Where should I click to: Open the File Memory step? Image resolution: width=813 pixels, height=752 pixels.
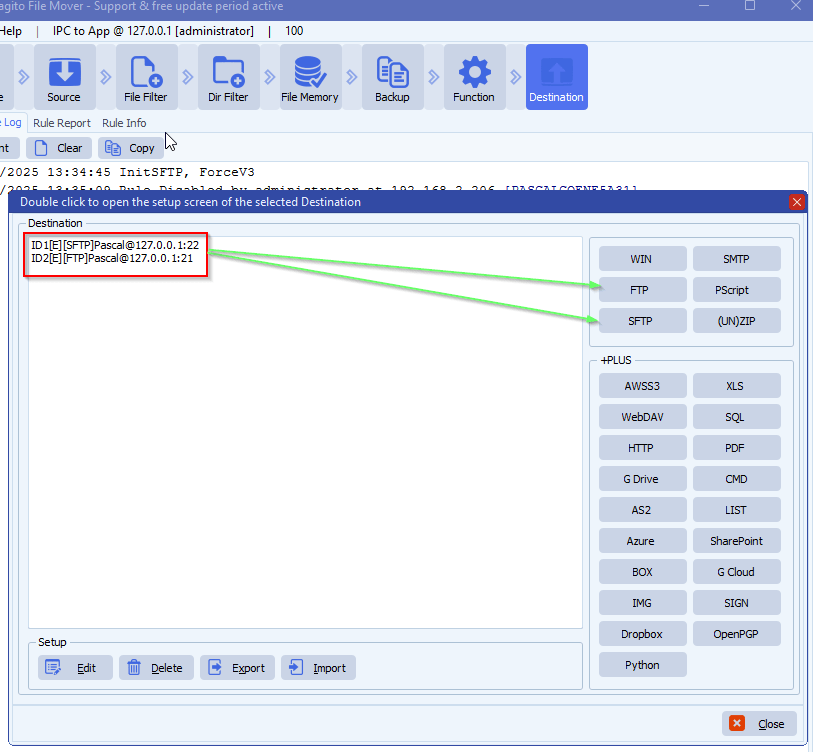(311, 77)
